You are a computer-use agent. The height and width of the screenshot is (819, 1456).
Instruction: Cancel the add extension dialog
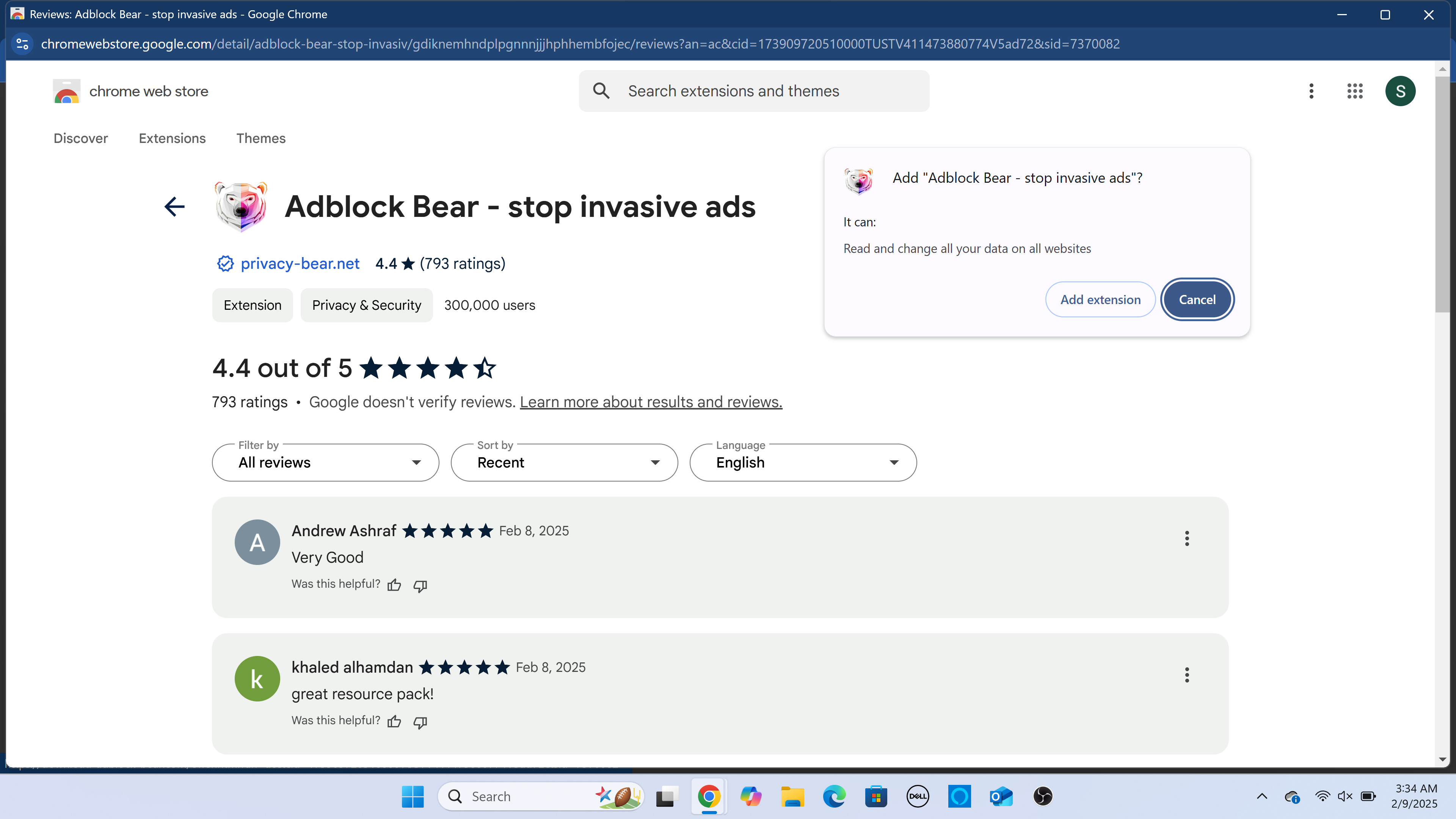point(1197,300)
